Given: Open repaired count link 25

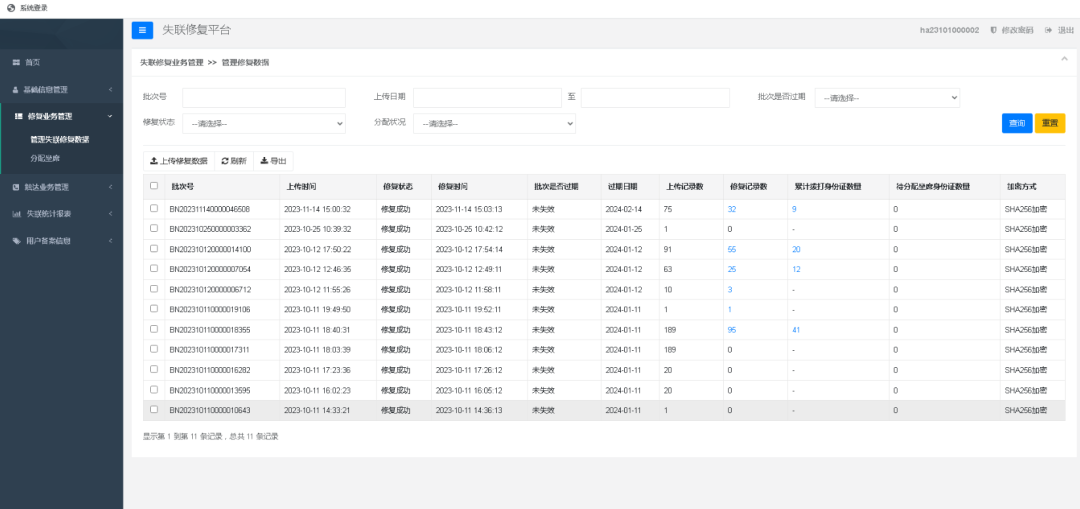Looking at the screenshot, I should click(731, 269).
